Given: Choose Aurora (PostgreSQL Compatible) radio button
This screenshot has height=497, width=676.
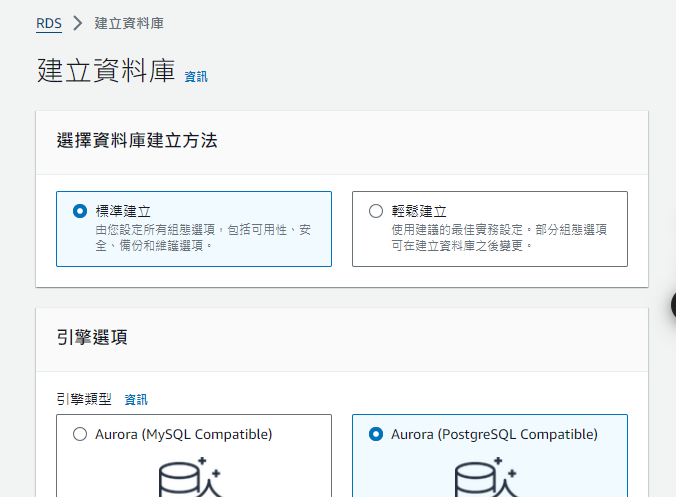Looking at the screenshot, I should pyautogui.click(x=376, y=434).
